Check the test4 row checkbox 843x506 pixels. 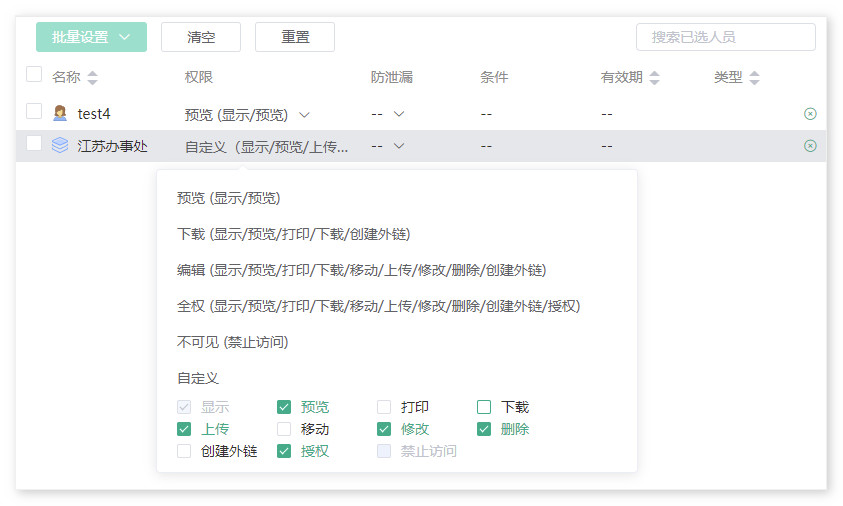click(34, 111)
